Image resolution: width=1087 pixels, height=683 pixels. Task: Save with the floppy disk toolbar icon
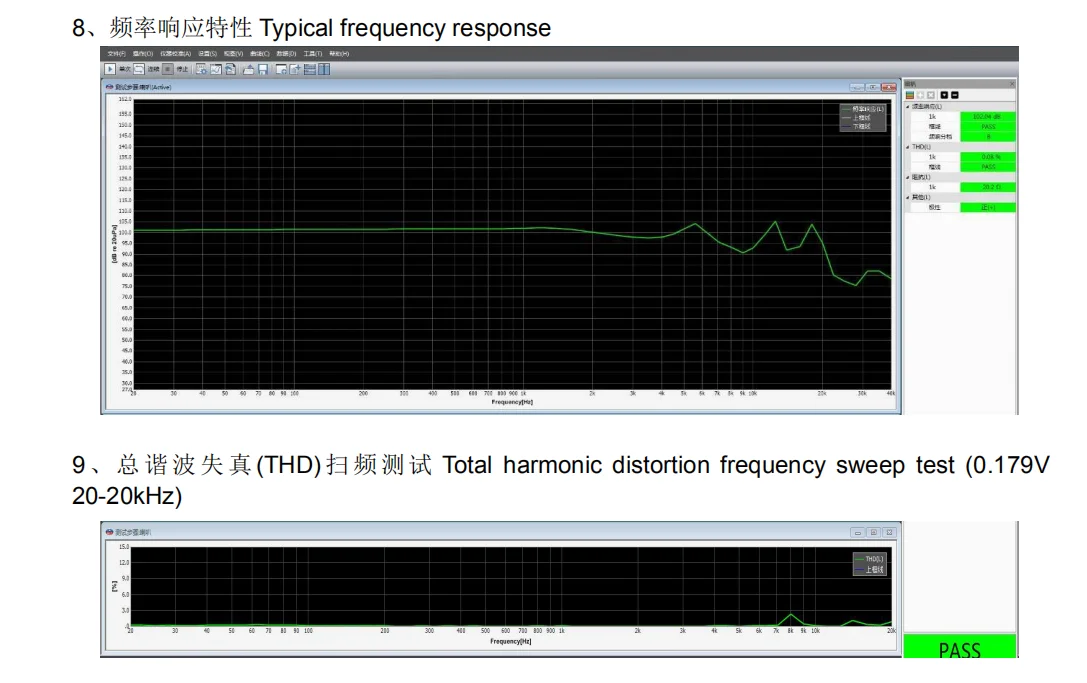pyautogui.click(x=263, y=69)
